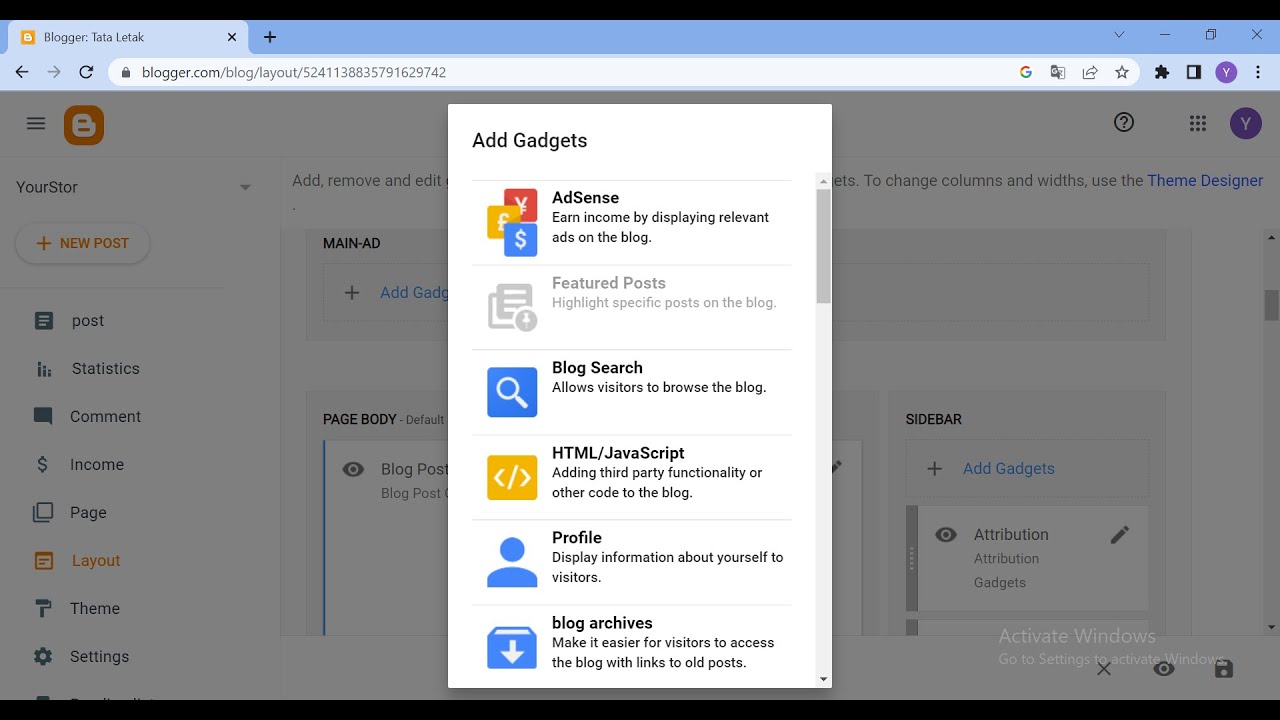The height and width of the screenshot is (720, 1280).
Task: Click the plus icon in the MAIN-AD section
Action: [x=352, y=293]
